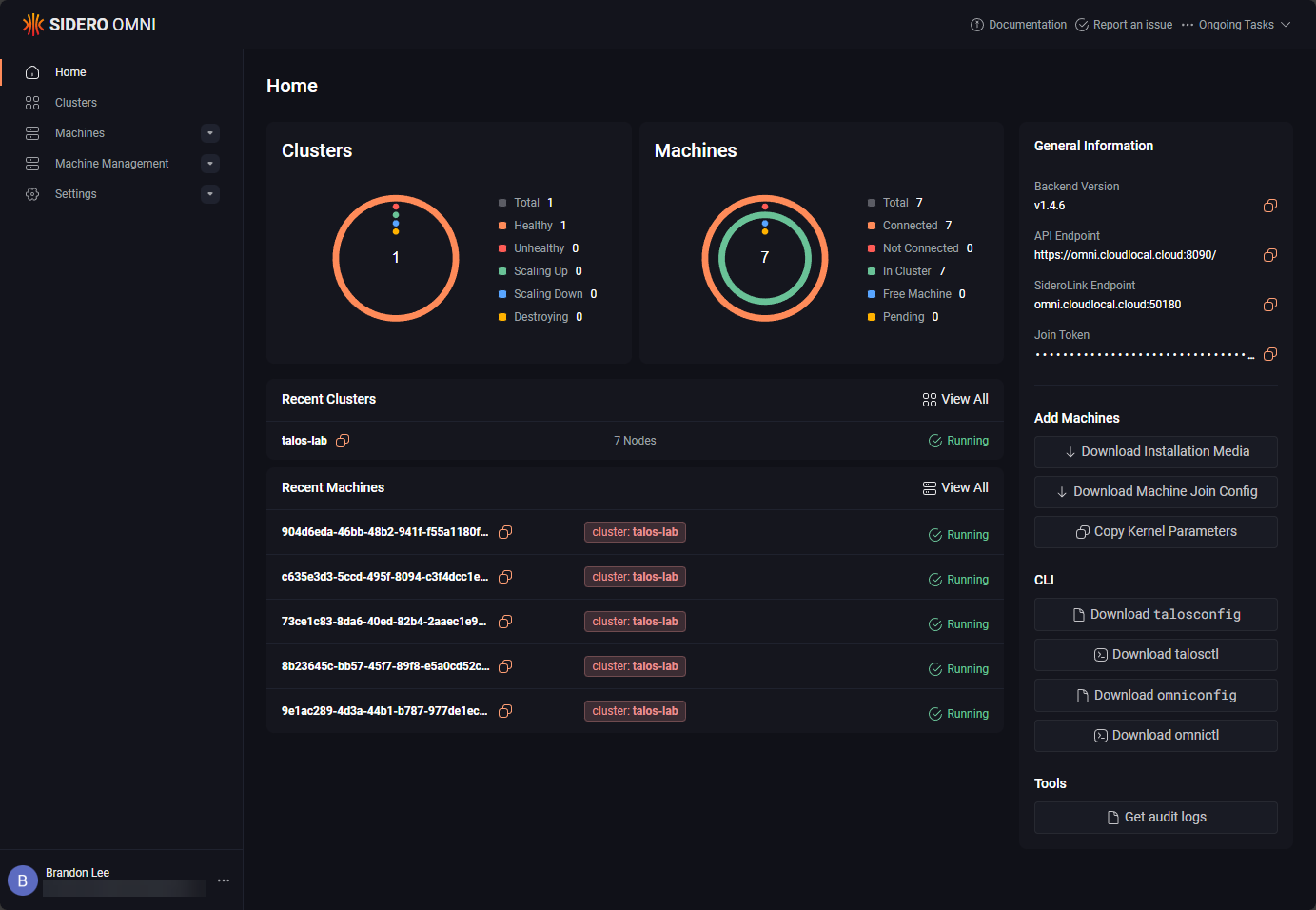This screenshot has width=1316, height=910.
Task: Expand the Settings sidebar submenu
Action: (x=210, y=194)
